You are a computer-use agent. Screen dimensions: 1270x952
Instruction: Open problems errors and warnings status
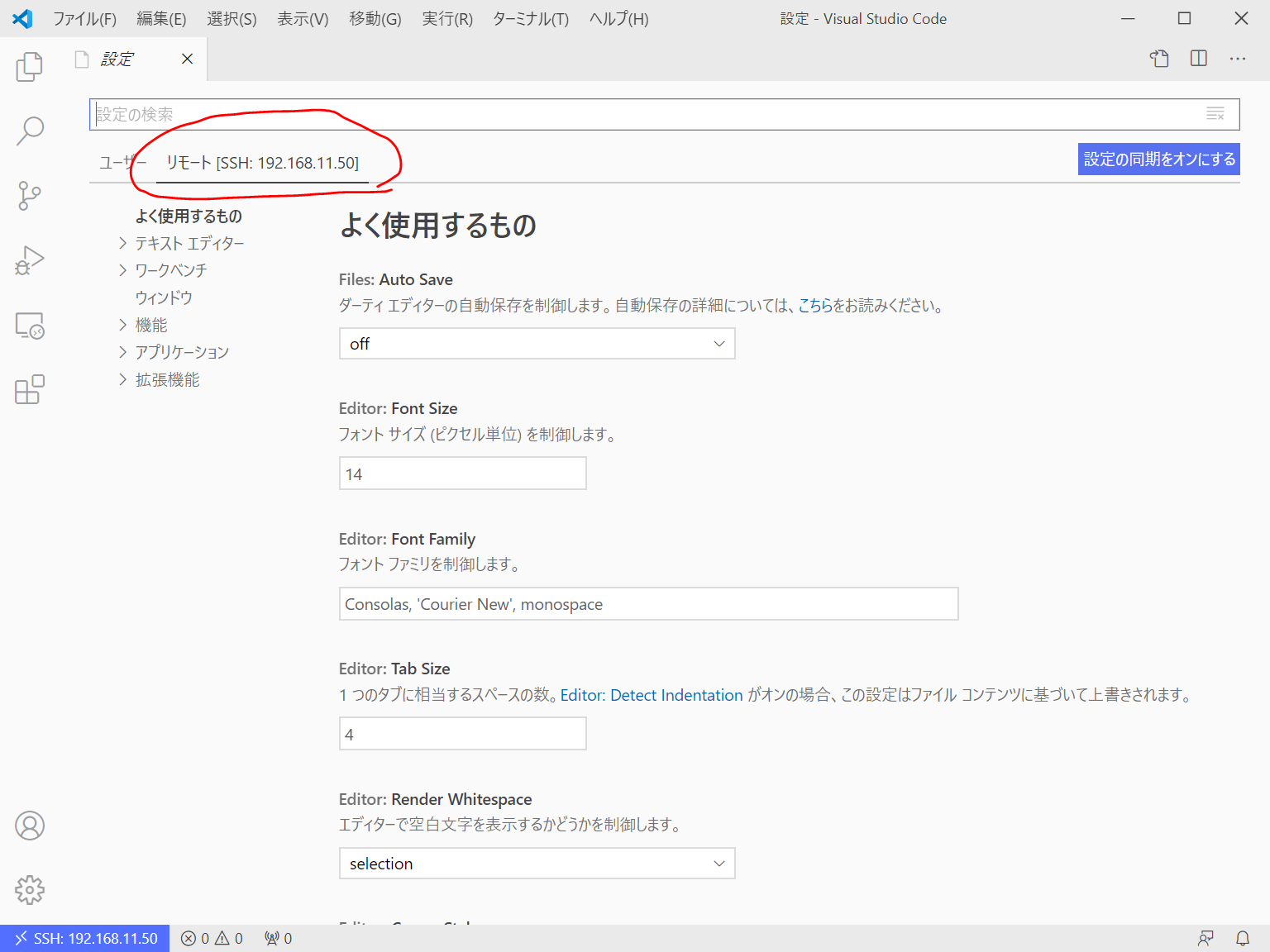coord(212,939)
